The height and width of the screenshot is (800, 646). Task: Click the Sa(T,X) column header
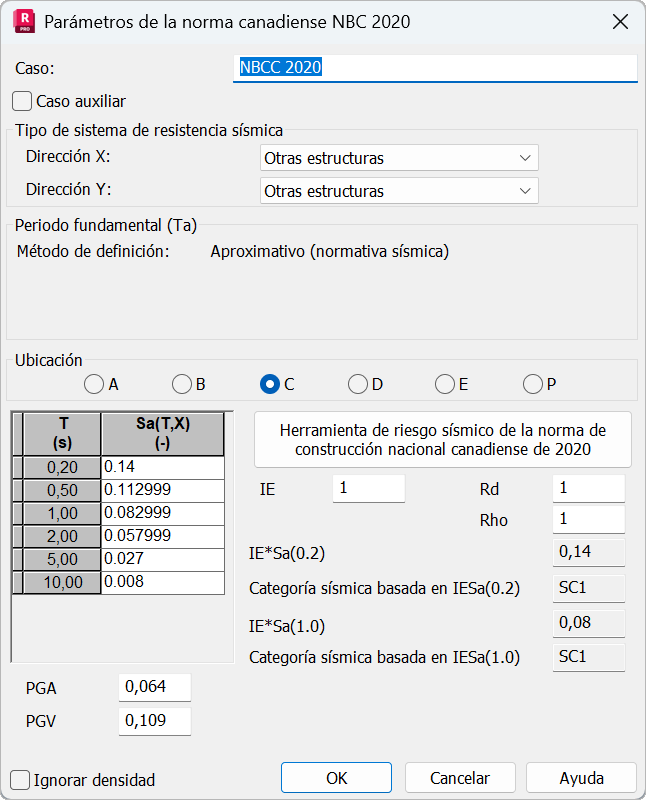pyautogui.click(x=163, y=434)
